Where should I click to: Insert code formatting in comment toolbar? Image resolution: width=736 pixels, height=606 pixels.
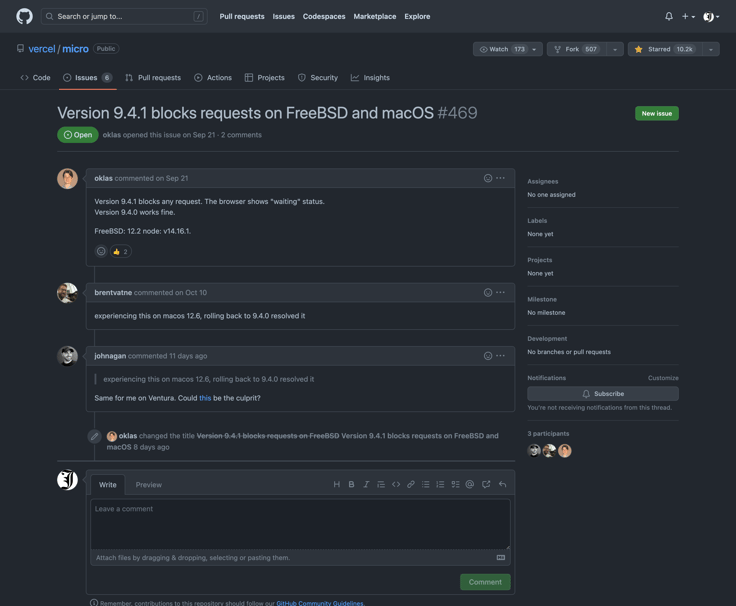coord(396,484)
